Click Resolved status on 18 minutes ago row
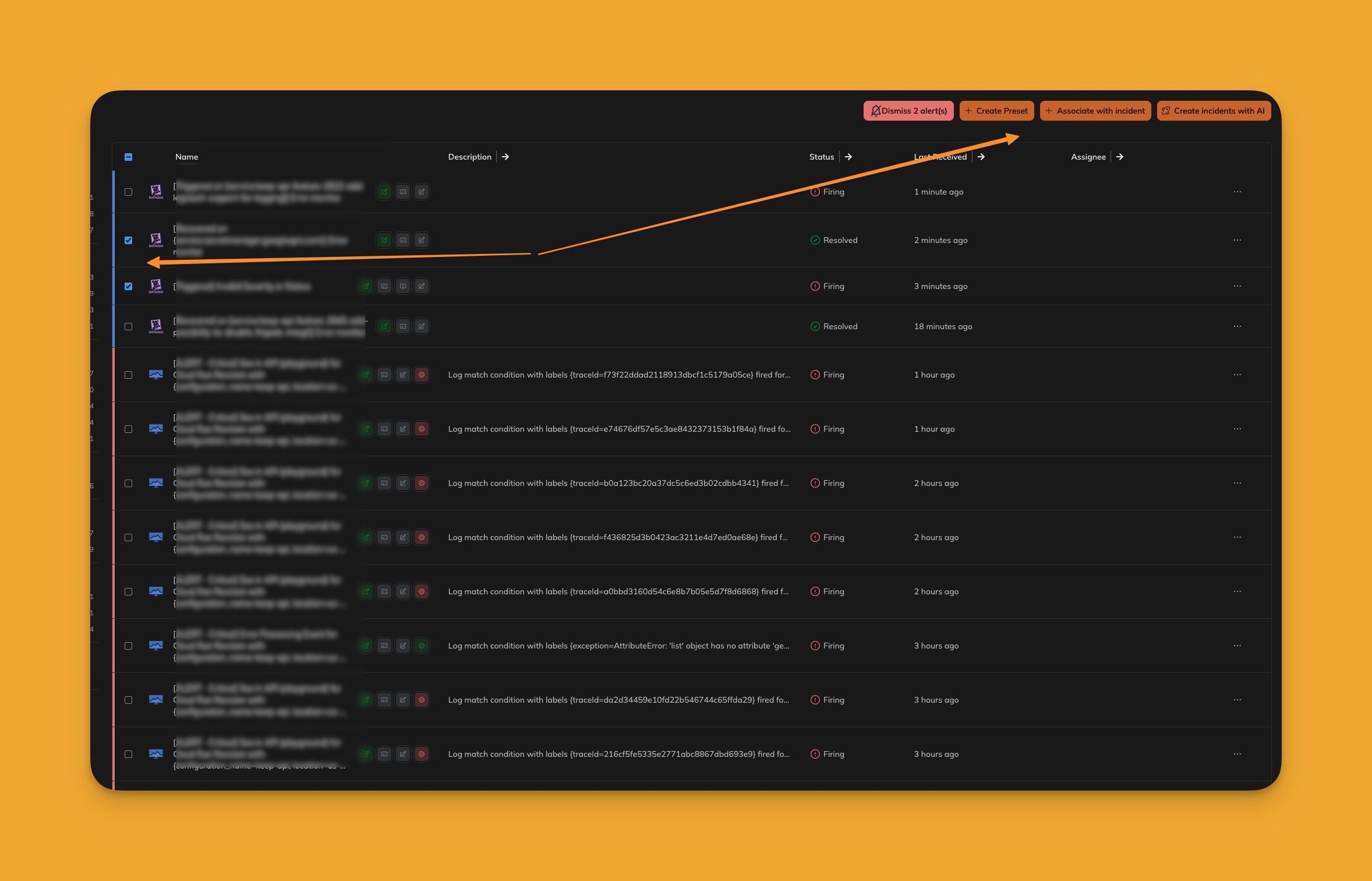This screenshot has height=881, width=1372. pyautogui.click(x=834, y=326)
